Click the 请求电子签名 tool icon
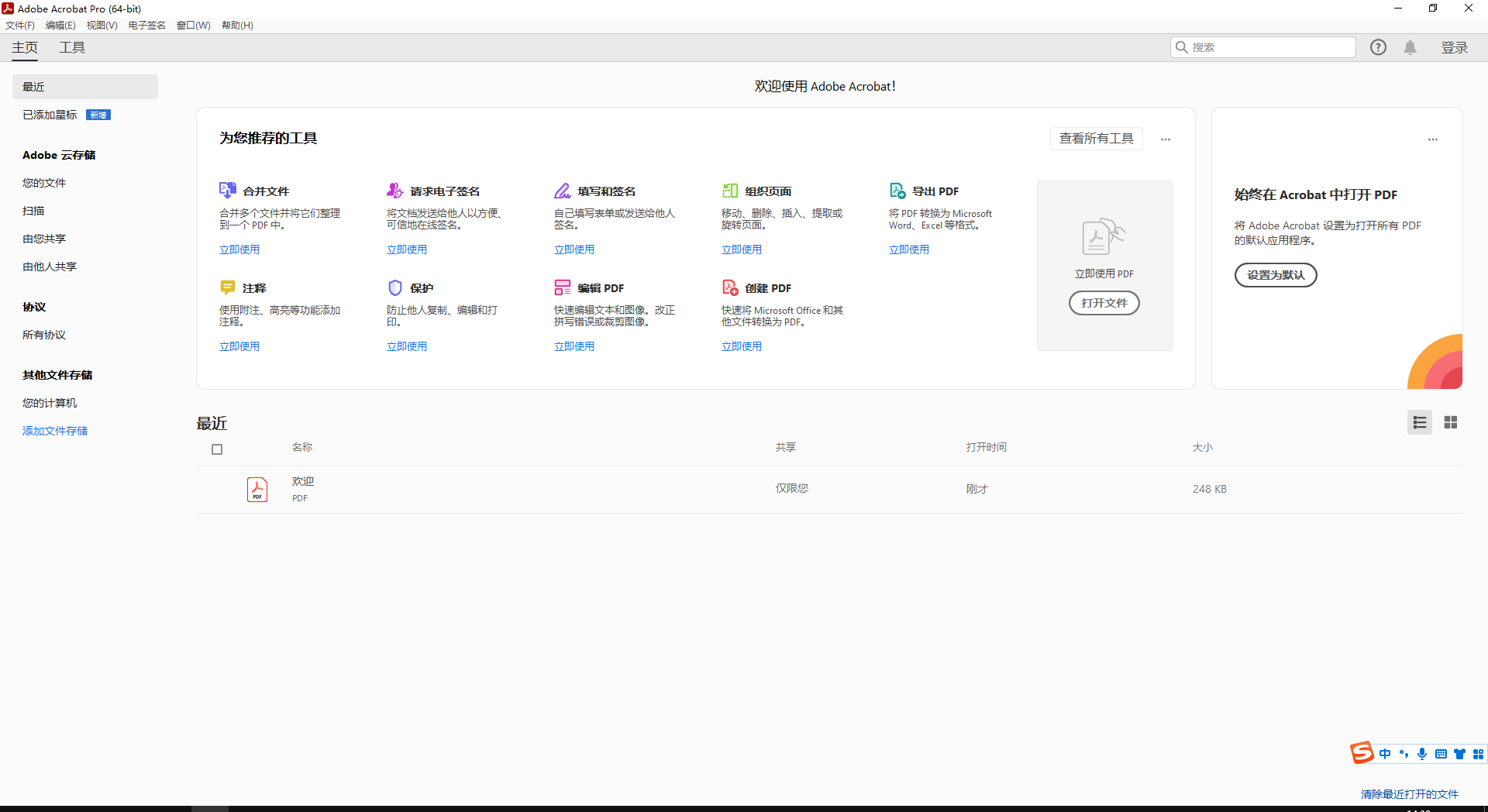 tap(394, 191)
